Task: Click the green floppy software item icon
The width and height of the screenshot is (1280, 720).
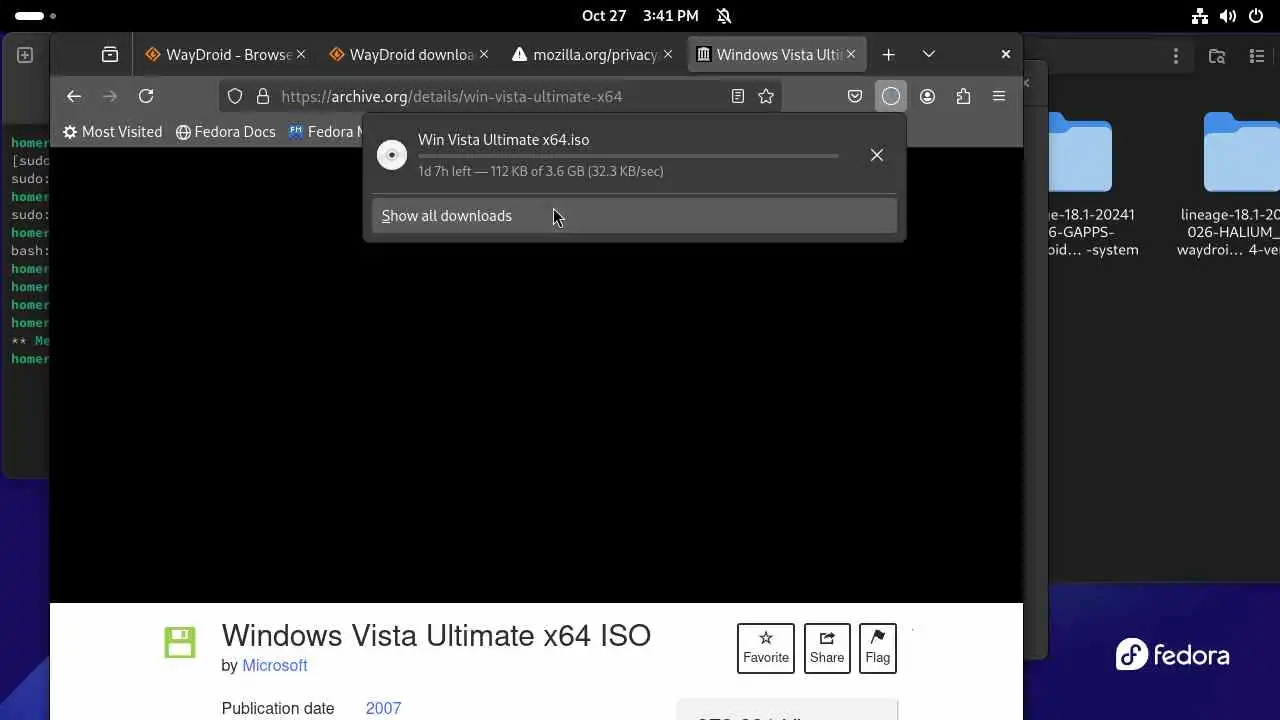Action: click(x=180, y=643)
